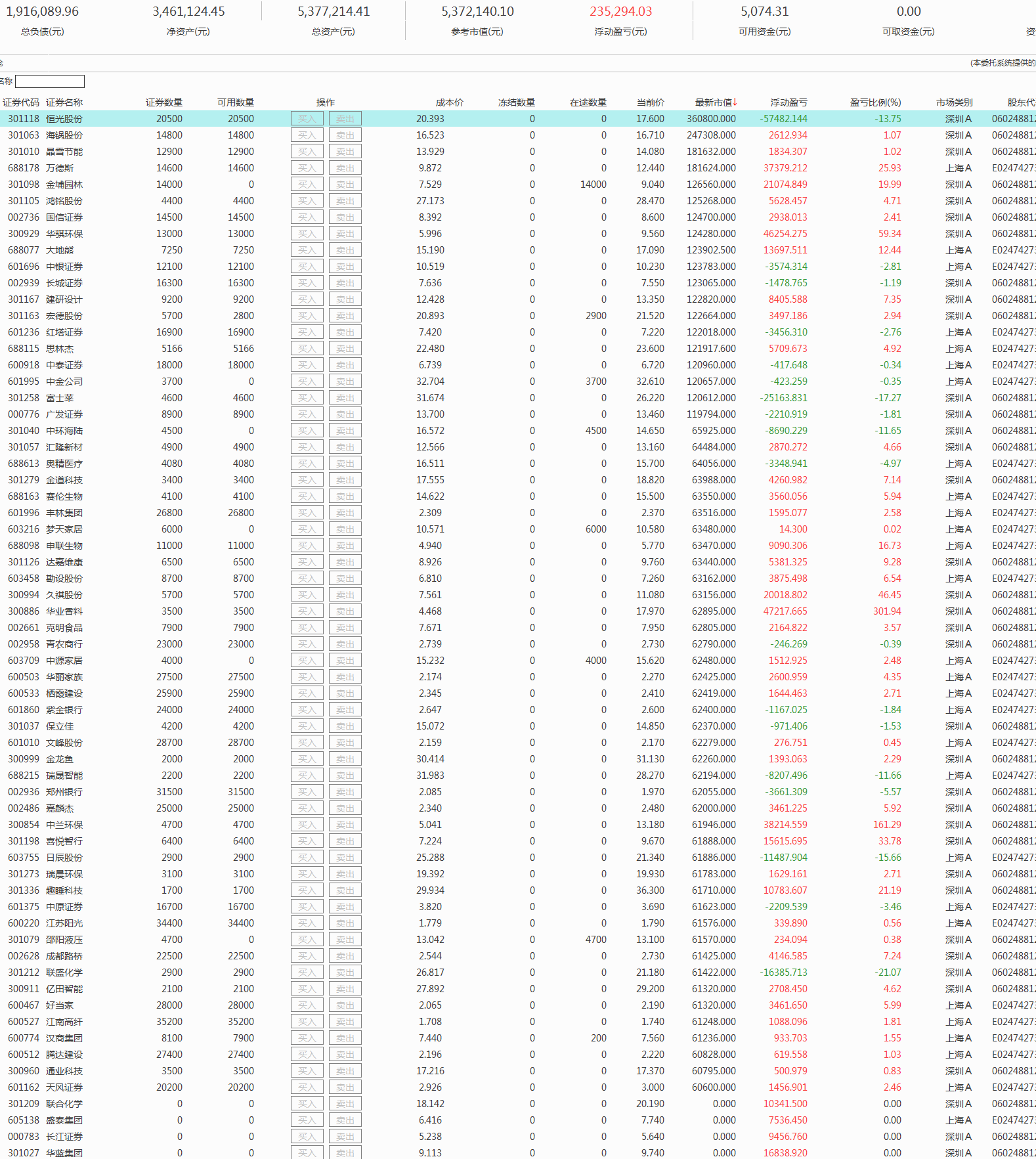This screenshot has height=1159, width=1036.
Task: Click stock code 301198 for 喜悦智行
Action: coord(24,841)
